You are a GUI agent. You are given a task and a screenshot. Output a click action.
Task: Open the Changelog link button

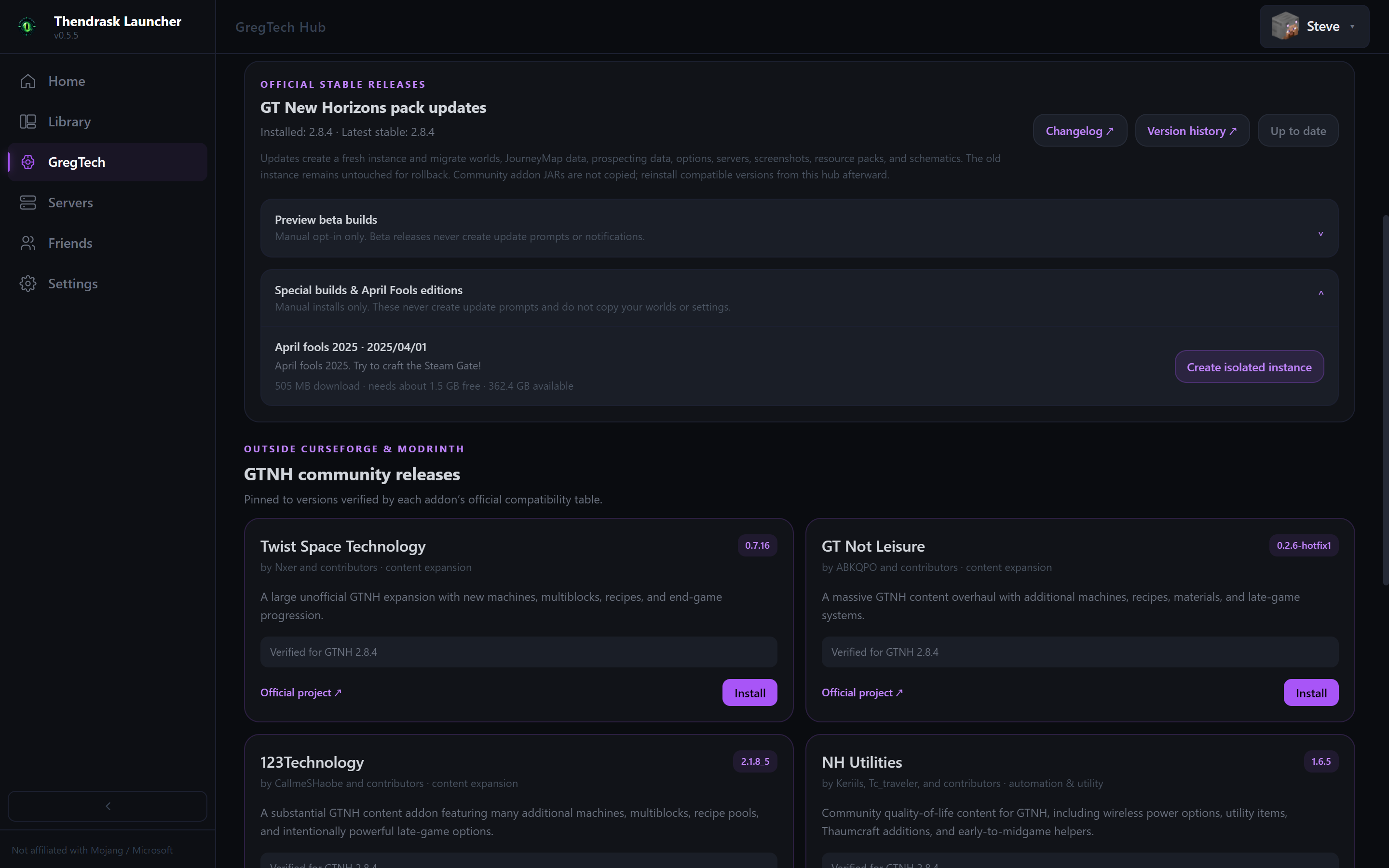pos(1080,131)
